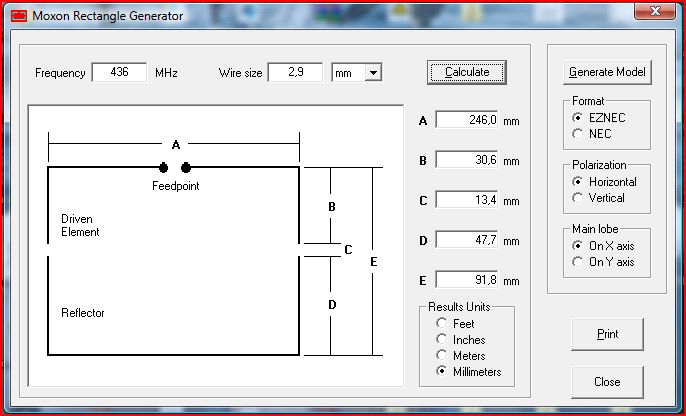
Task: Click the Close button
Action: click(607, 382)
